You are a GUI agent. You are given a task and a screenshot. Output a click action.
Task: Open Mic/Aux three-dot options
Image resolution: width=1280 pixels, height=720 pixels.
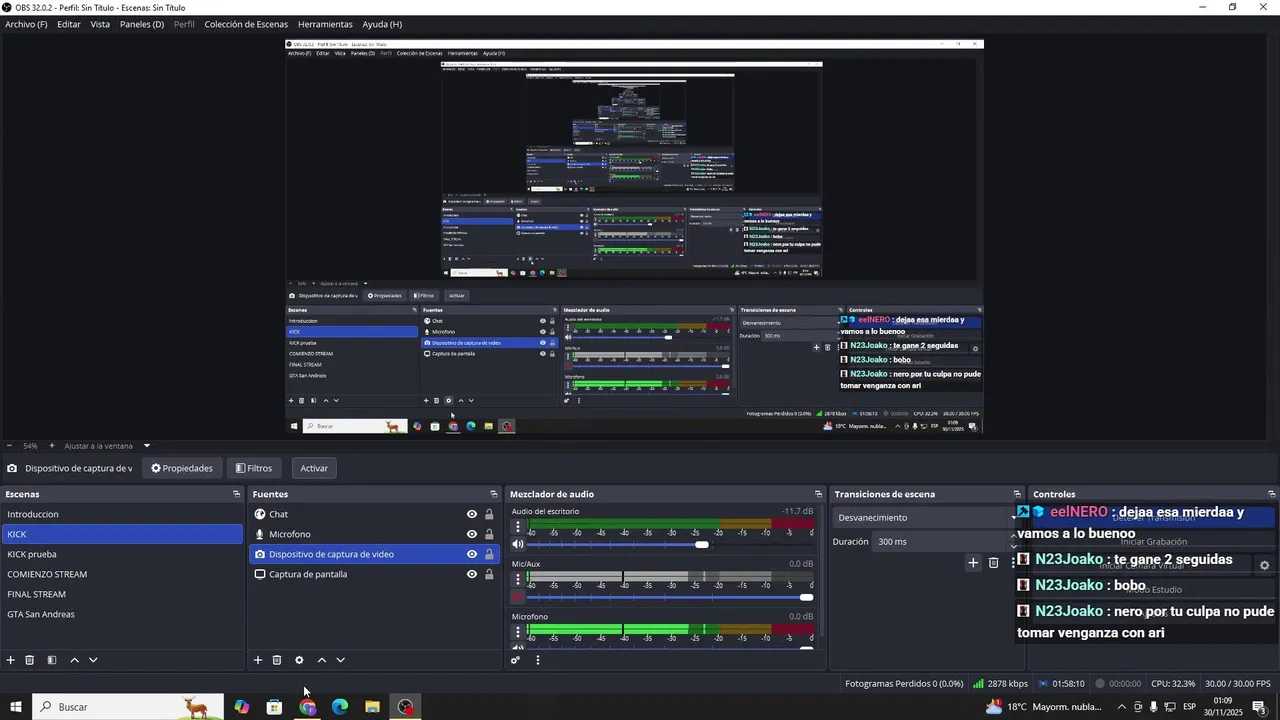pyautogui.click(x=517, y=580)
